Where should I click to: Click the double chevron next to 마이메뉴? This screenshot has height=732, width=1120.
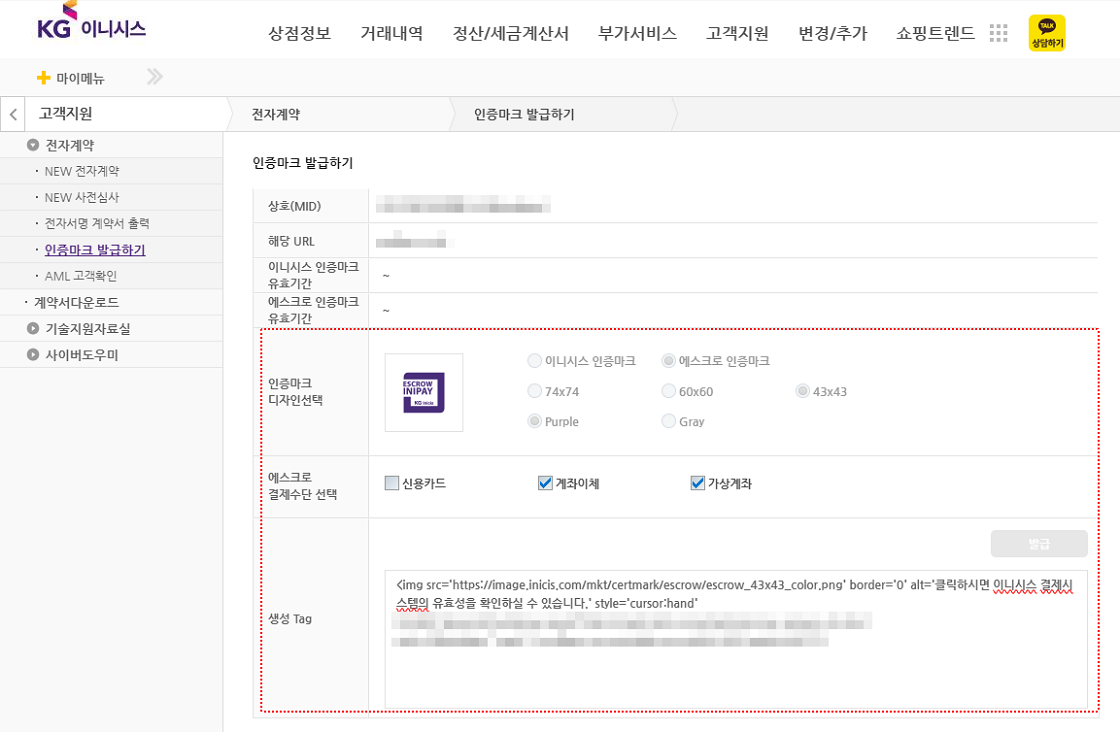coord(154,77)
